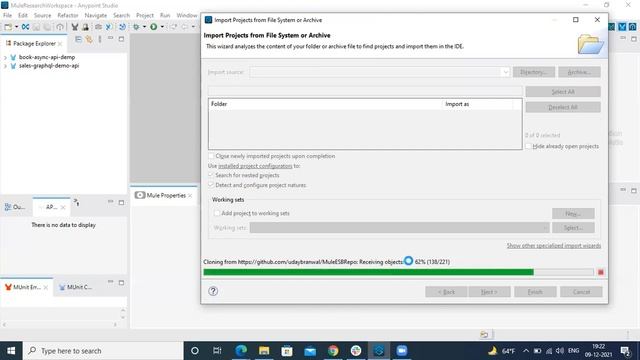Viewport: 640px width, 360px height.
Task: Open Google Chrome from the taskbar
Action: [333, 351]
